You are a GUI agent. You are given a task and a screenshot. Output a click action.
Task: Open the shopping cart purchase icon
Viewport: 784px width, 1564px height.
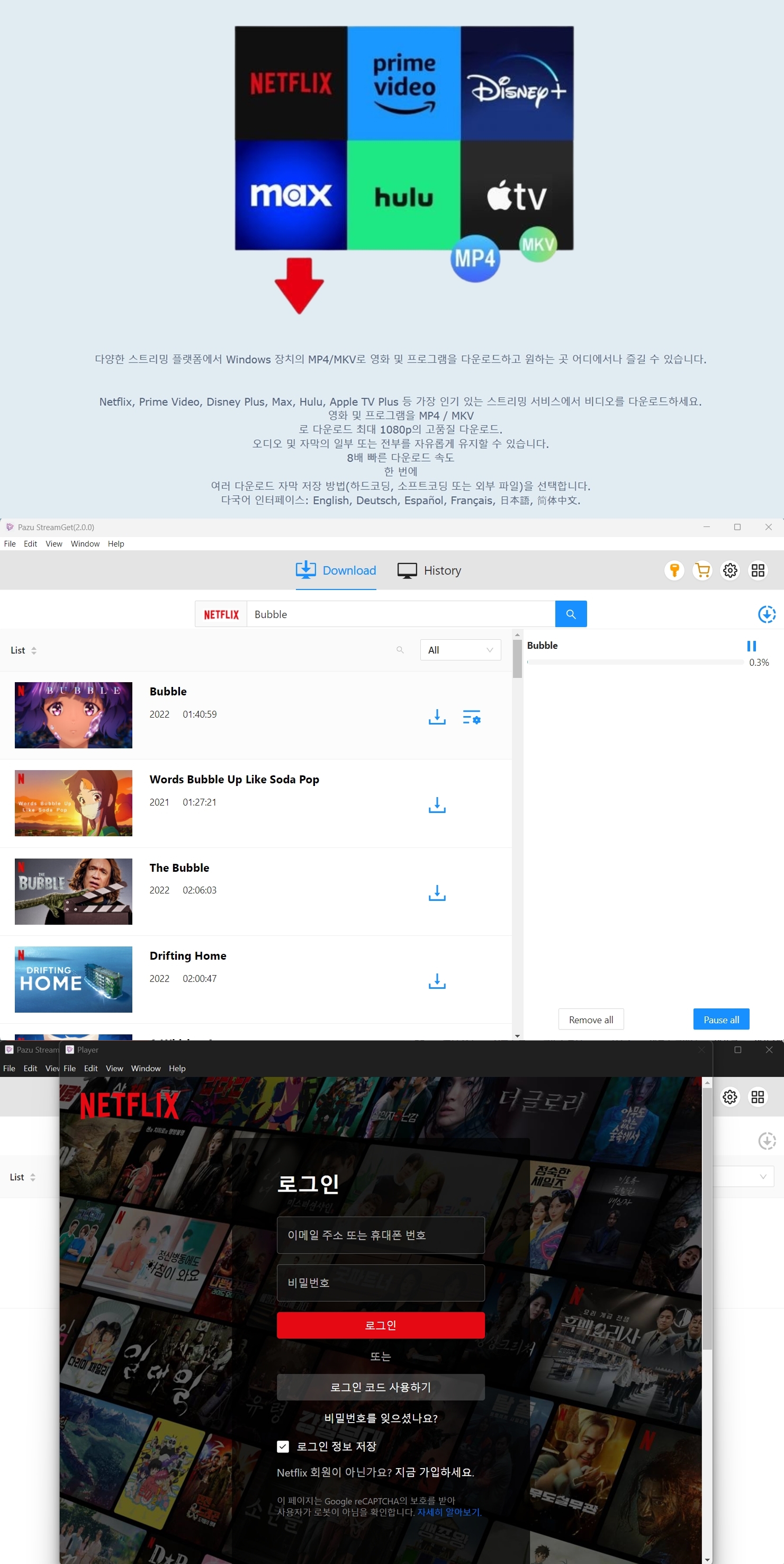pos(702,570)
